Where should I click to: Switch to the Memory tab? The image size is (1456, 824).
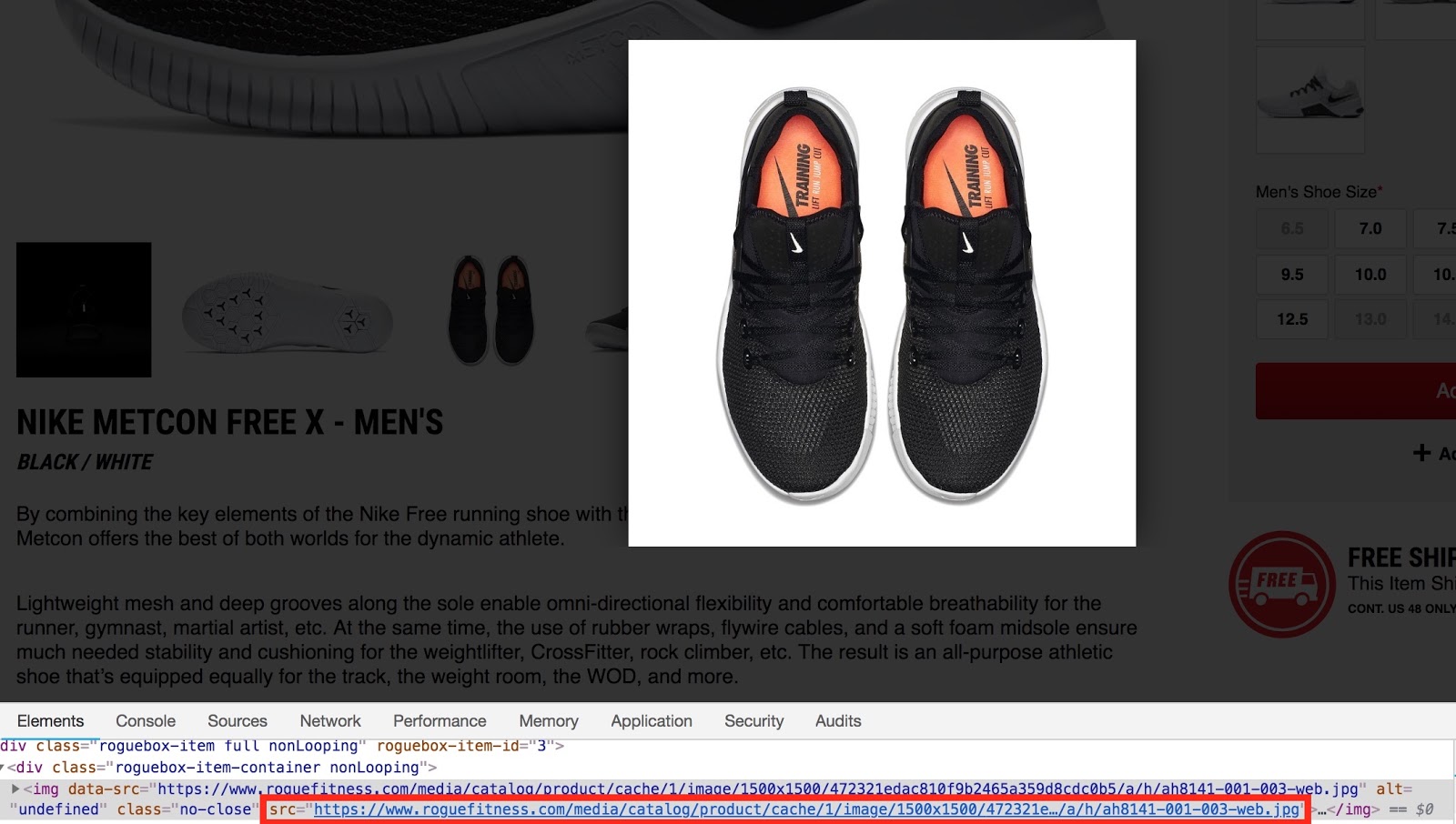(x=549, y=721)
